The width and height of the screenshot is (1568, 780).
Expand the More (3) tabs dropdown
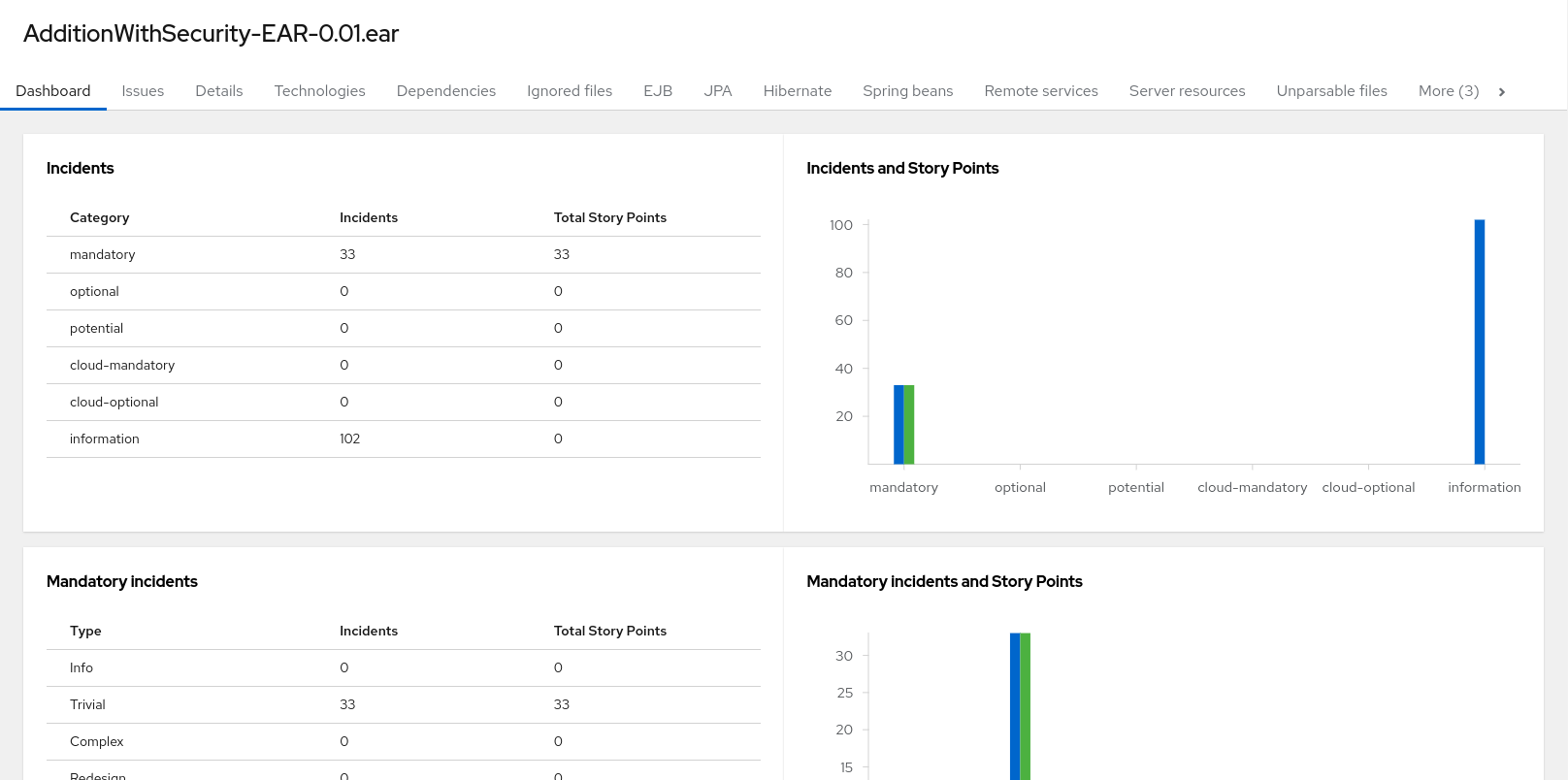coord(1448,91)
